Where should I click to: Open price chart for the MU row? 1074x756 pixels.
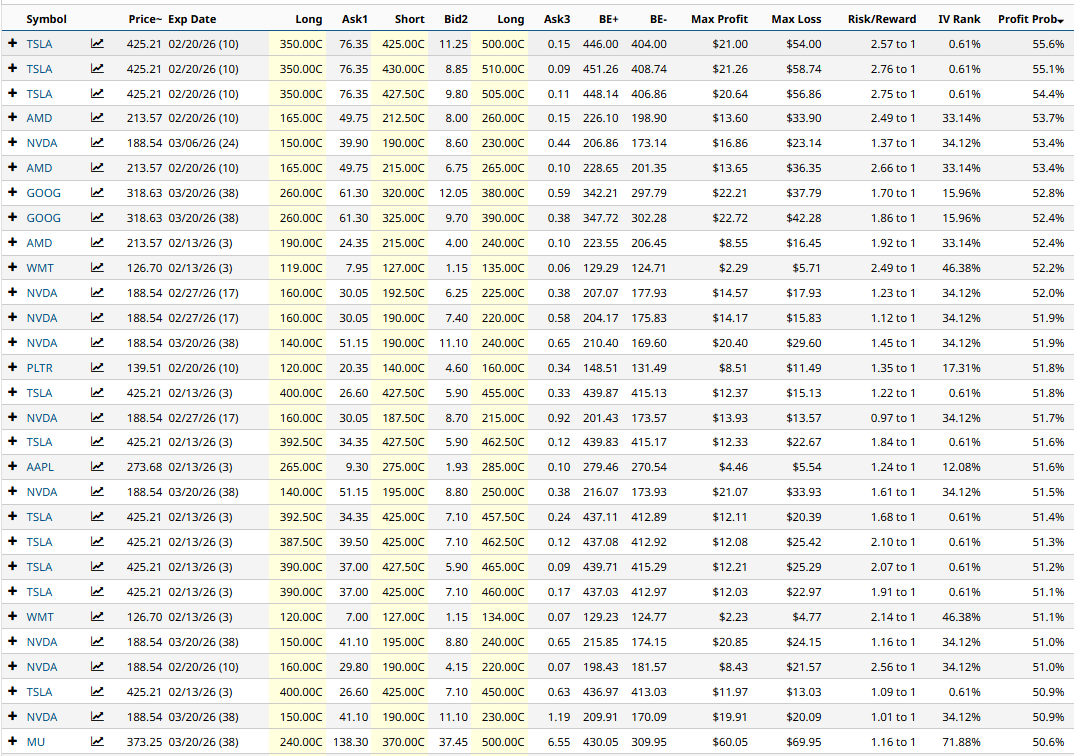(97, 742)
